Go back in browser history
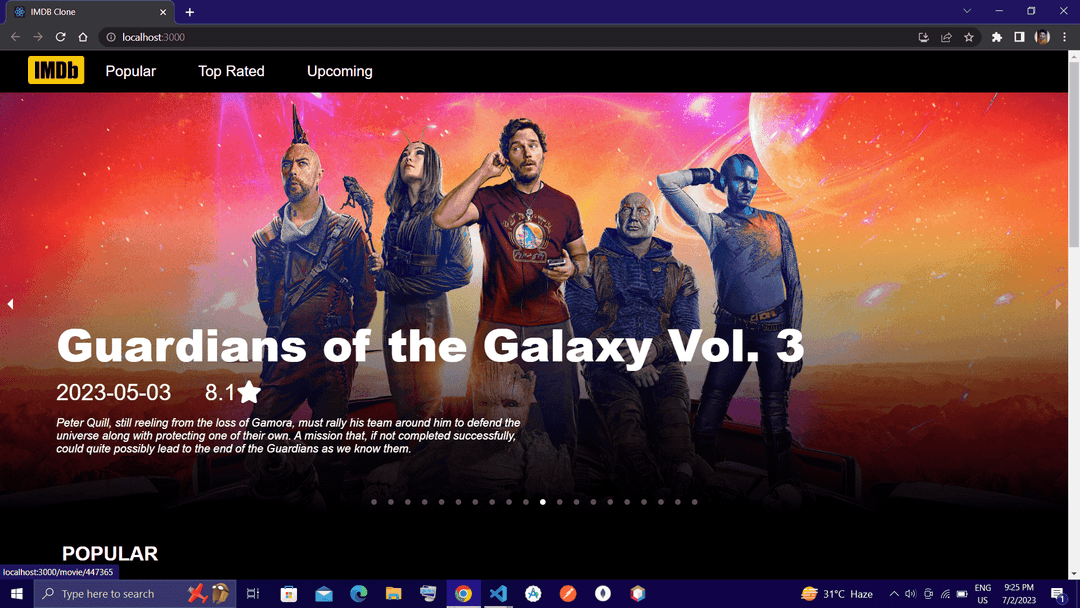Image resolution: width=1080 pixels, height=608 pixels. click(x=15, y=37)
